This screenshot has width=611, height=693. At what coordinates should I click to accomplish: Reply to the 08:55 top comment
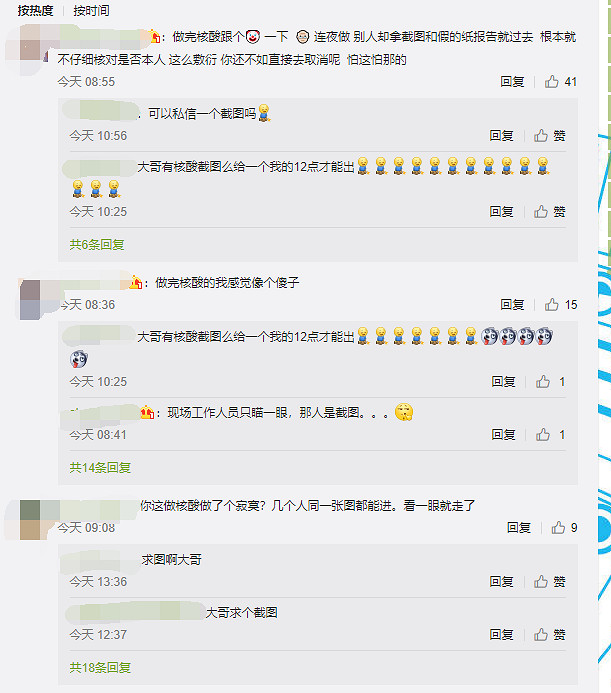(x=512, y=81)
